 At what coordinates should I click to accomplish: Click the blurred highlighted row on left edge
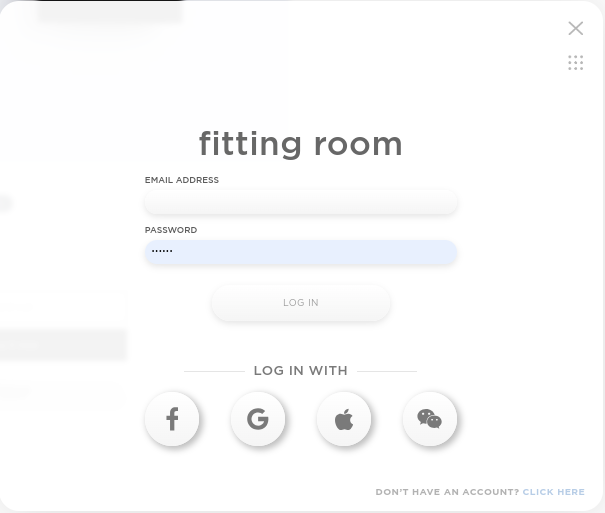point(62,345)
